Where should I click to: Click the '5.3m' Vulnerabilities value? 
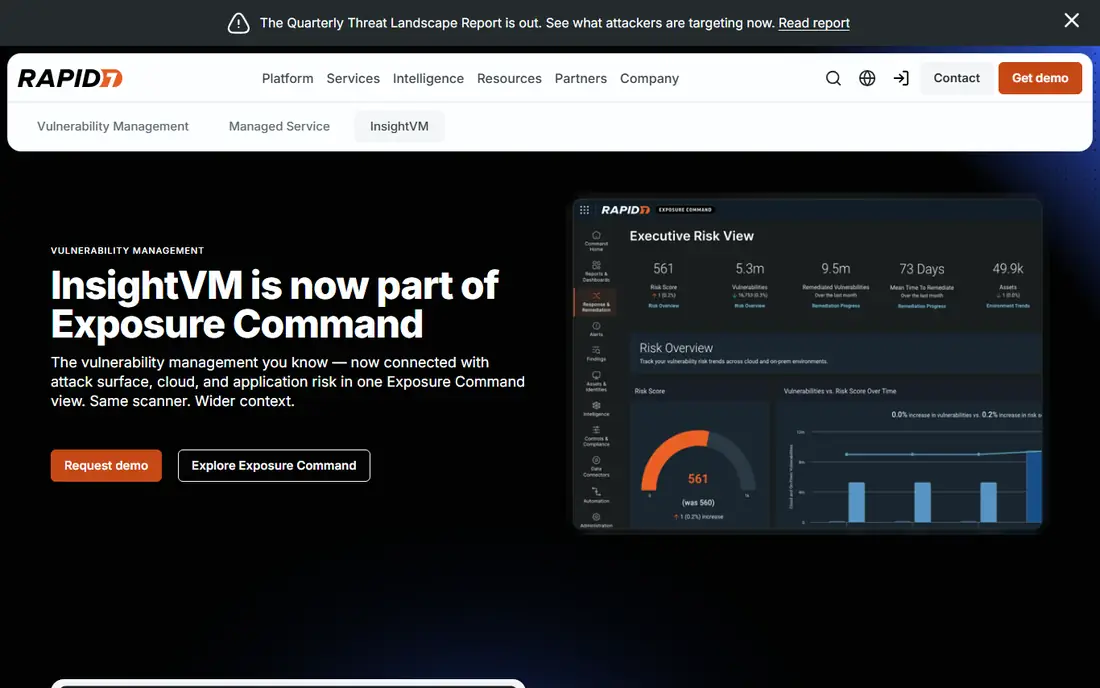(750, 269)
